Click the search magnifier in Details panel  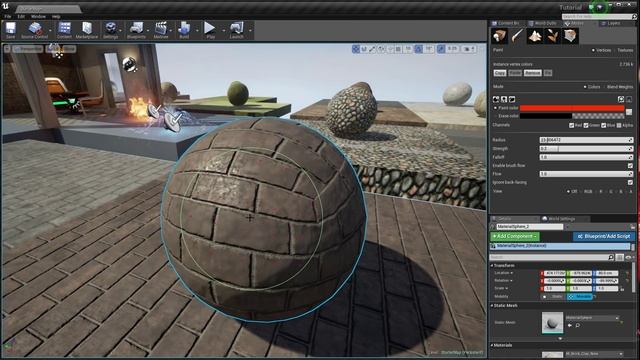(611, 257)
